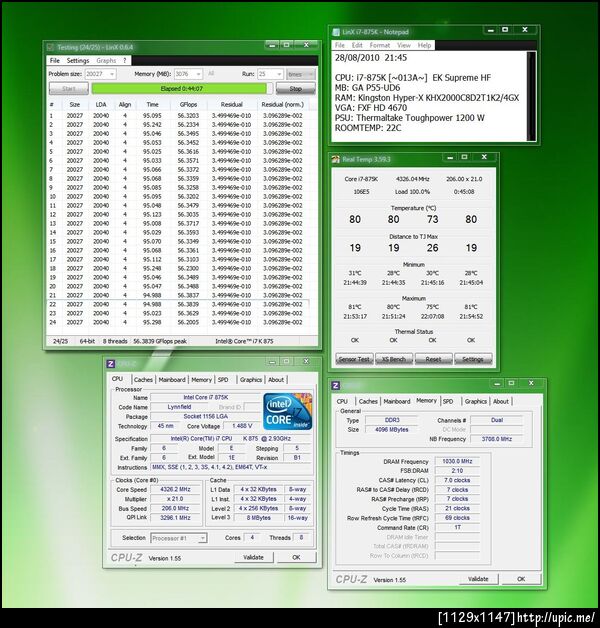Click the Core Speed 4326.2 MHz value field
This screenshot has height=628, width=600.
[x=175, y=489]
